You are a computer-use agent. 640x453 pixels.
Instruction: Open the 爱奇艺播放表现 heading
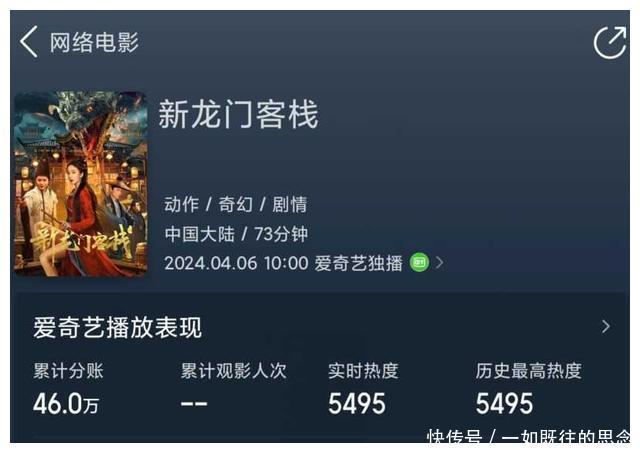[118, 328]
